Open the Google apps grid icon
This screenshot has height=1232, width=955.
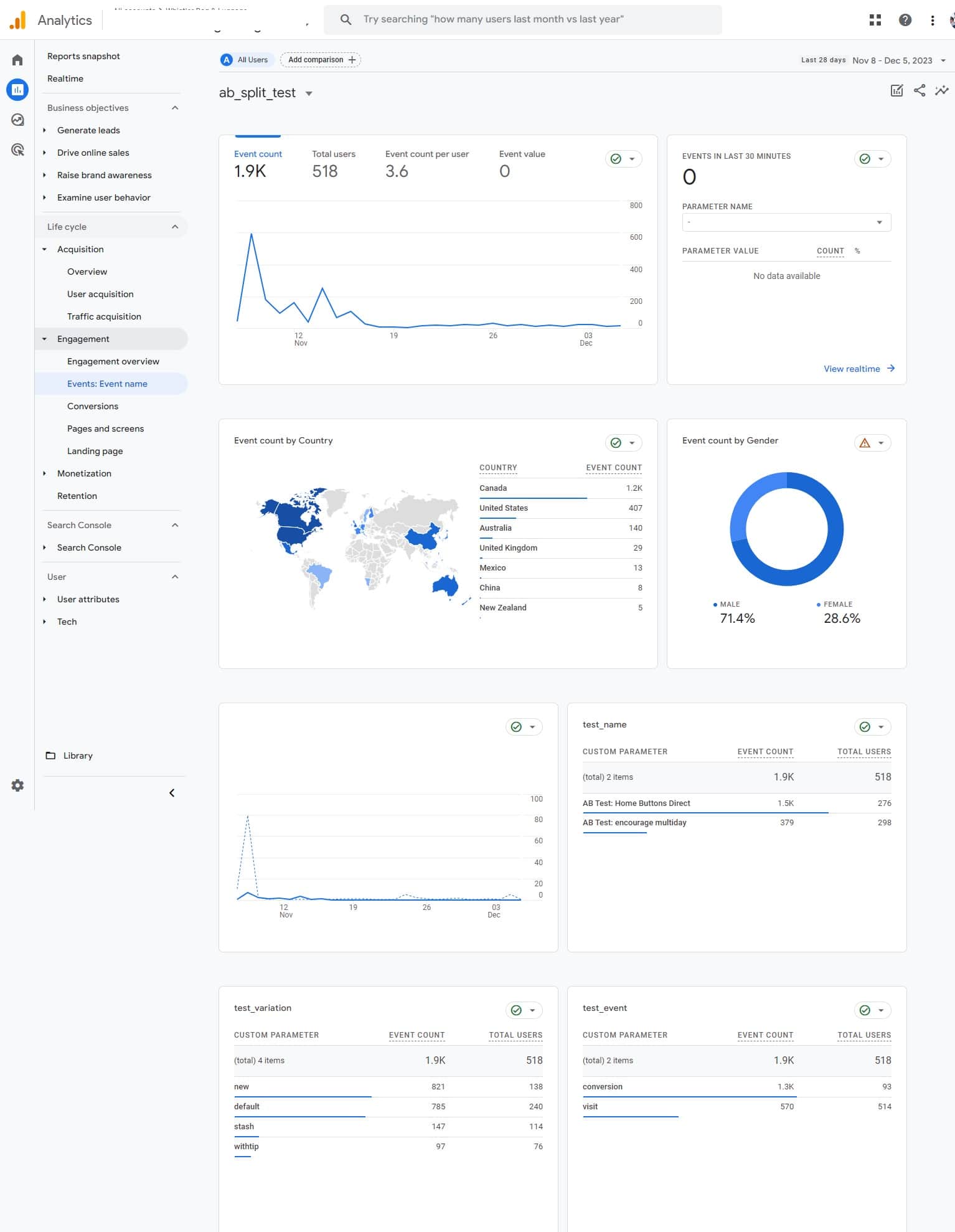tap(875, 20)
